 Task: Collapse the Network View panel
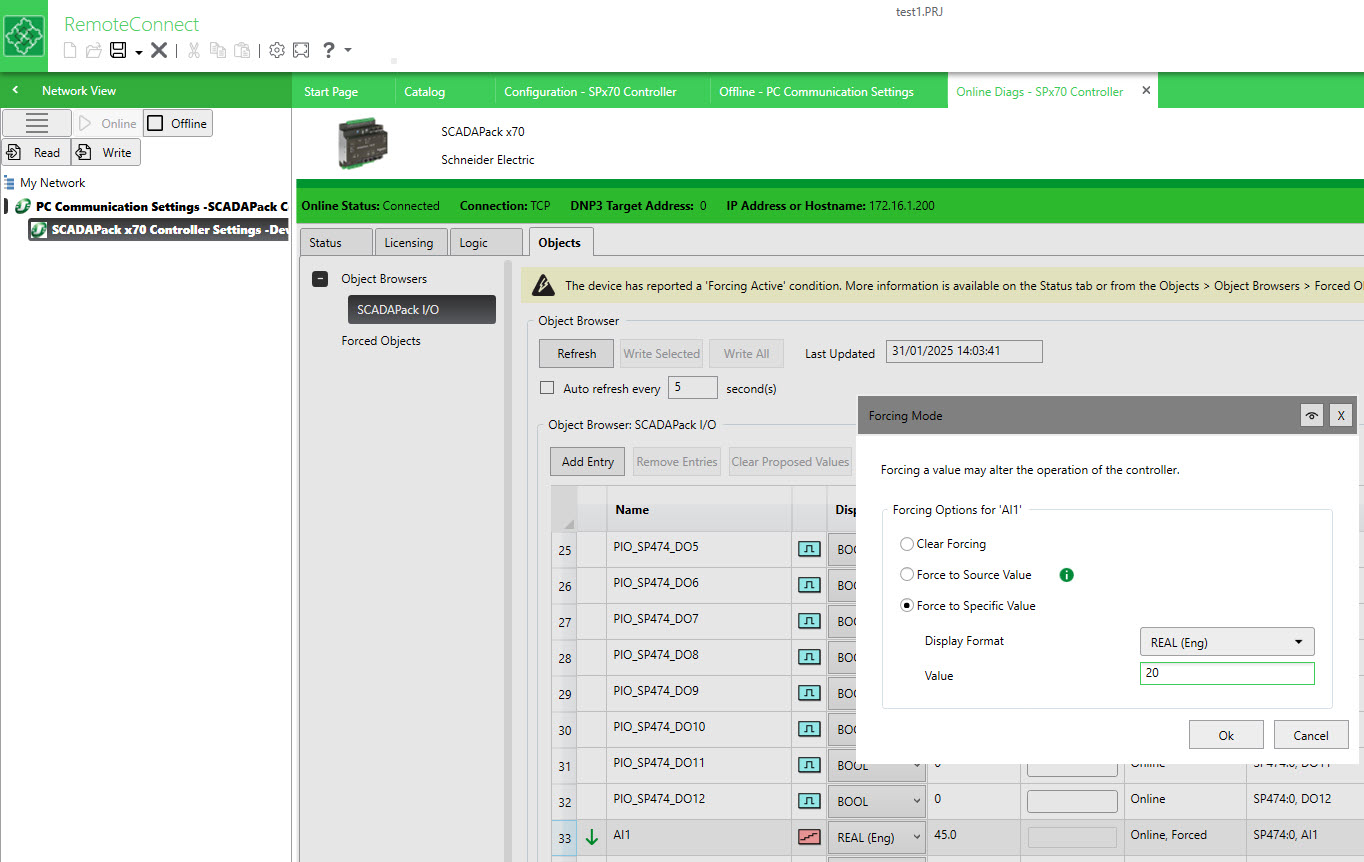click(x=15, y=90)
